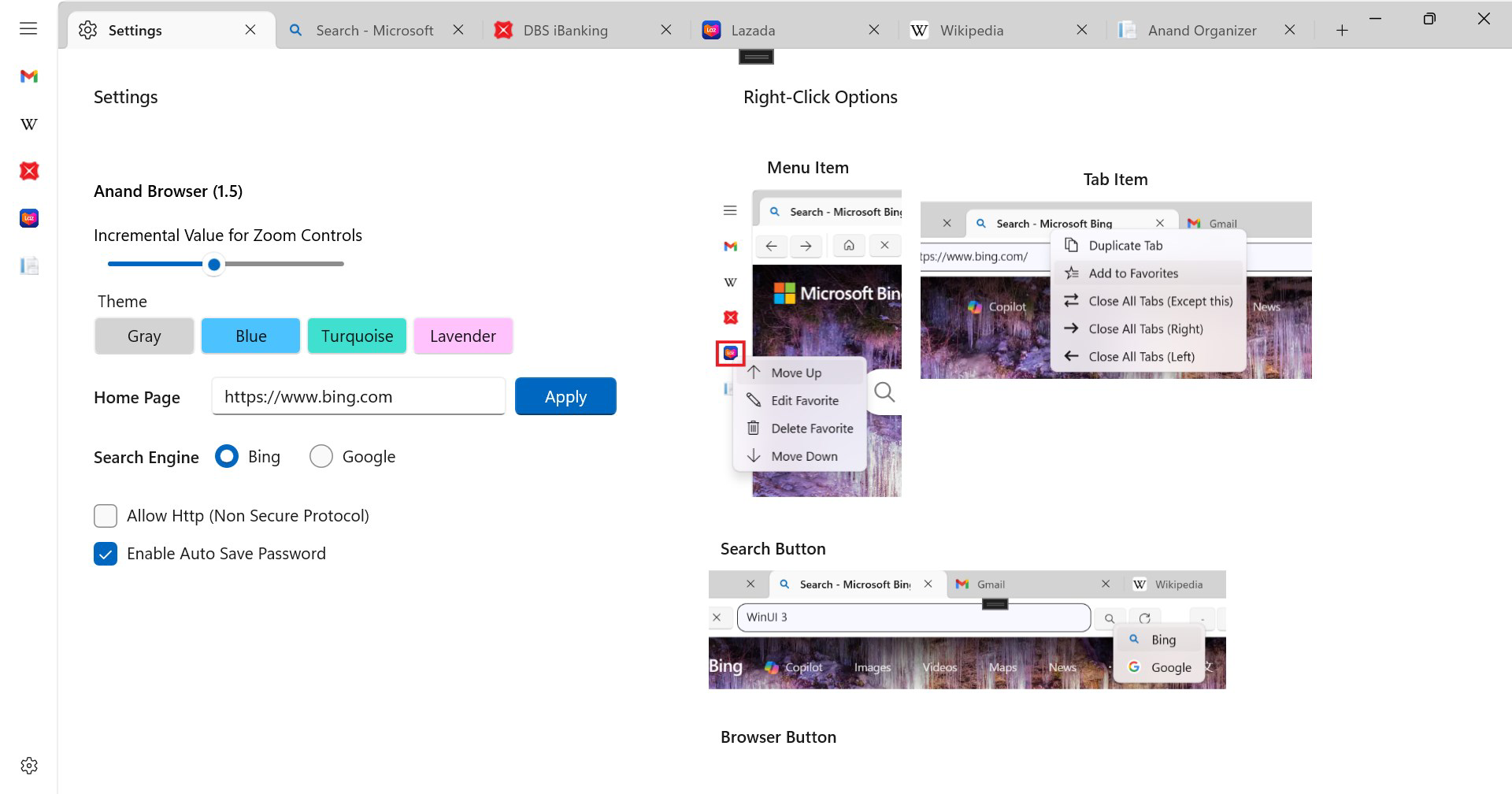The height and width of the screenshot is (794, 1512).
Task: Click the Home Page URL field
Action: 358,396
